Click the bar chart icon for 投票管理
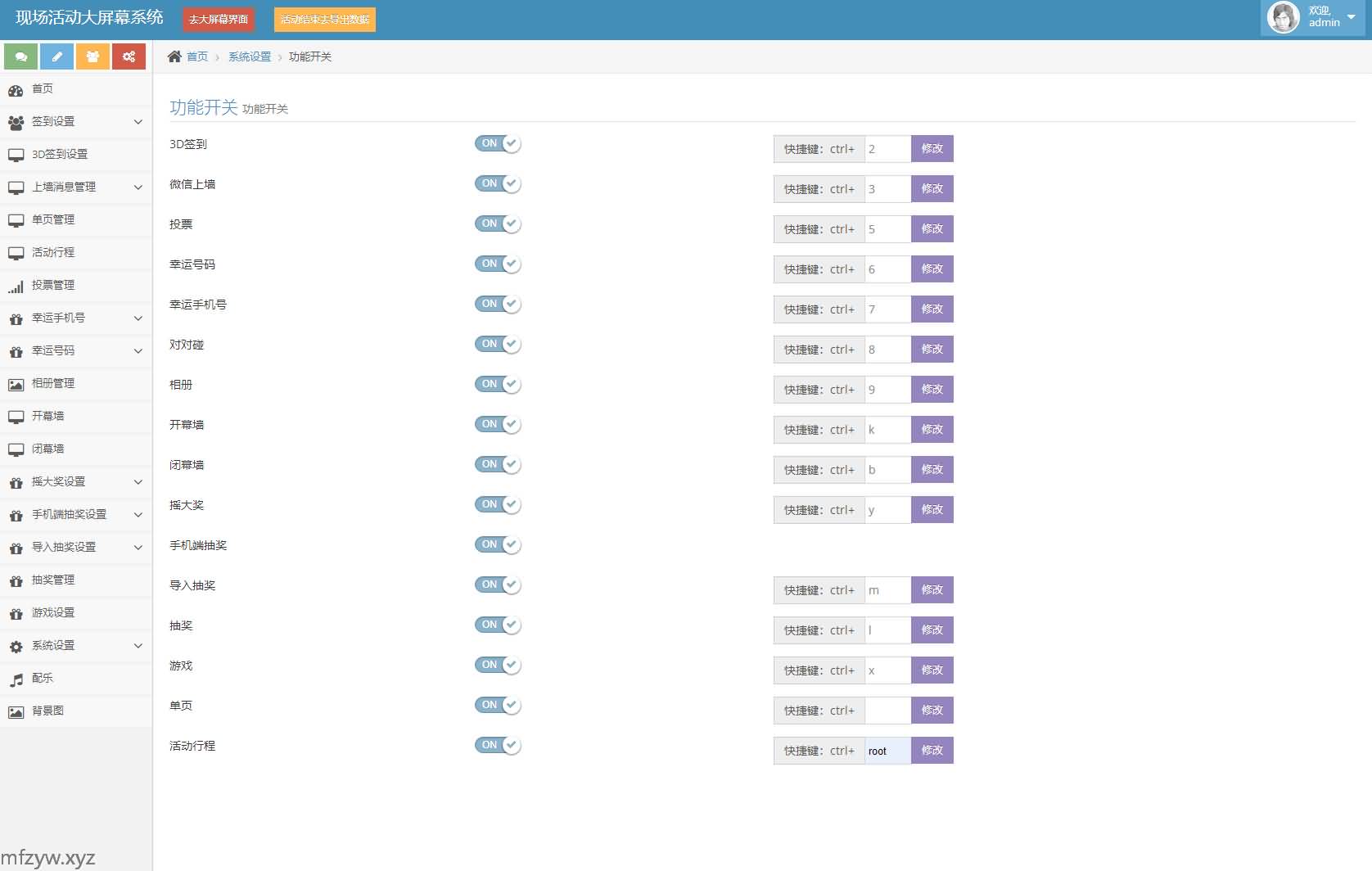Viewport: 1372px width, 871px height. 16,287
